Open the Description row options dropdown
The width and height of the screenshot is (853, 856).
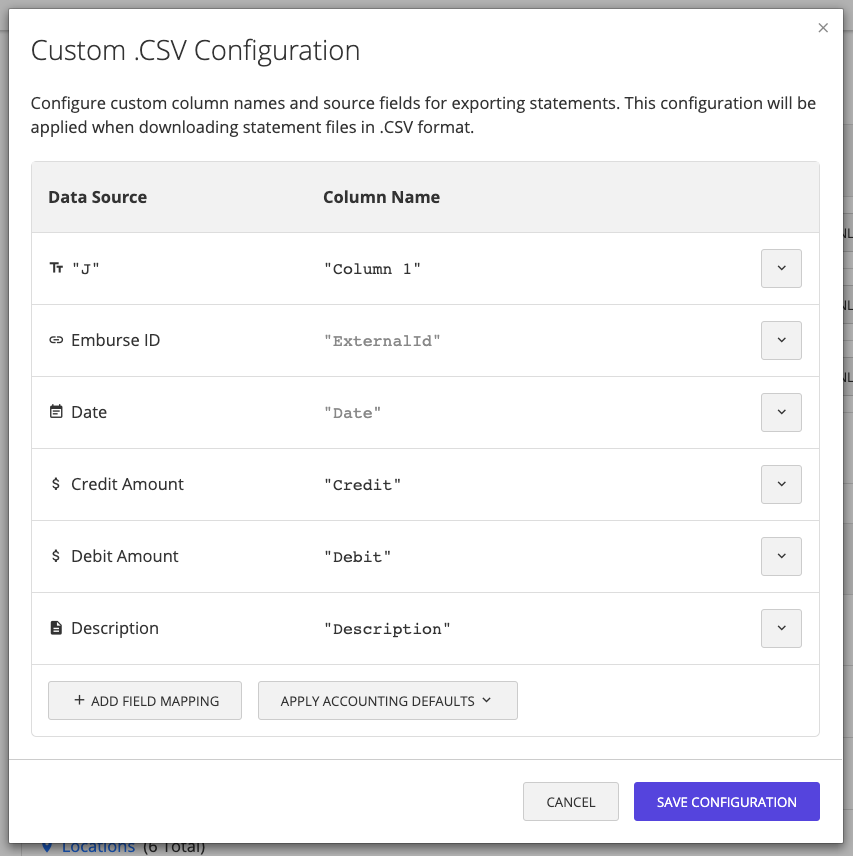[781, 628]
